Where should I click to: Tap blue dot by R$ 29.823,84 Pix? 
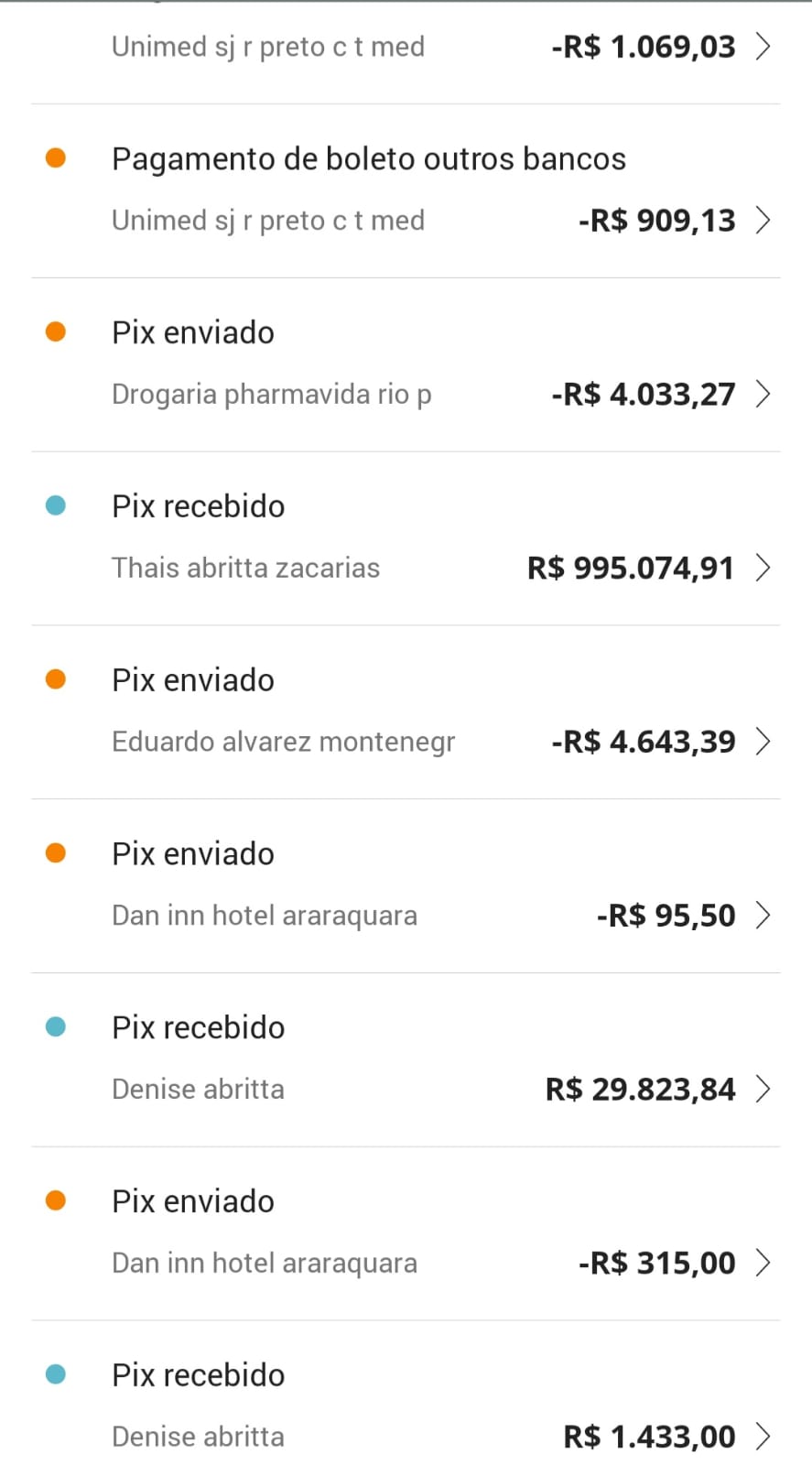pos(56,1027)
